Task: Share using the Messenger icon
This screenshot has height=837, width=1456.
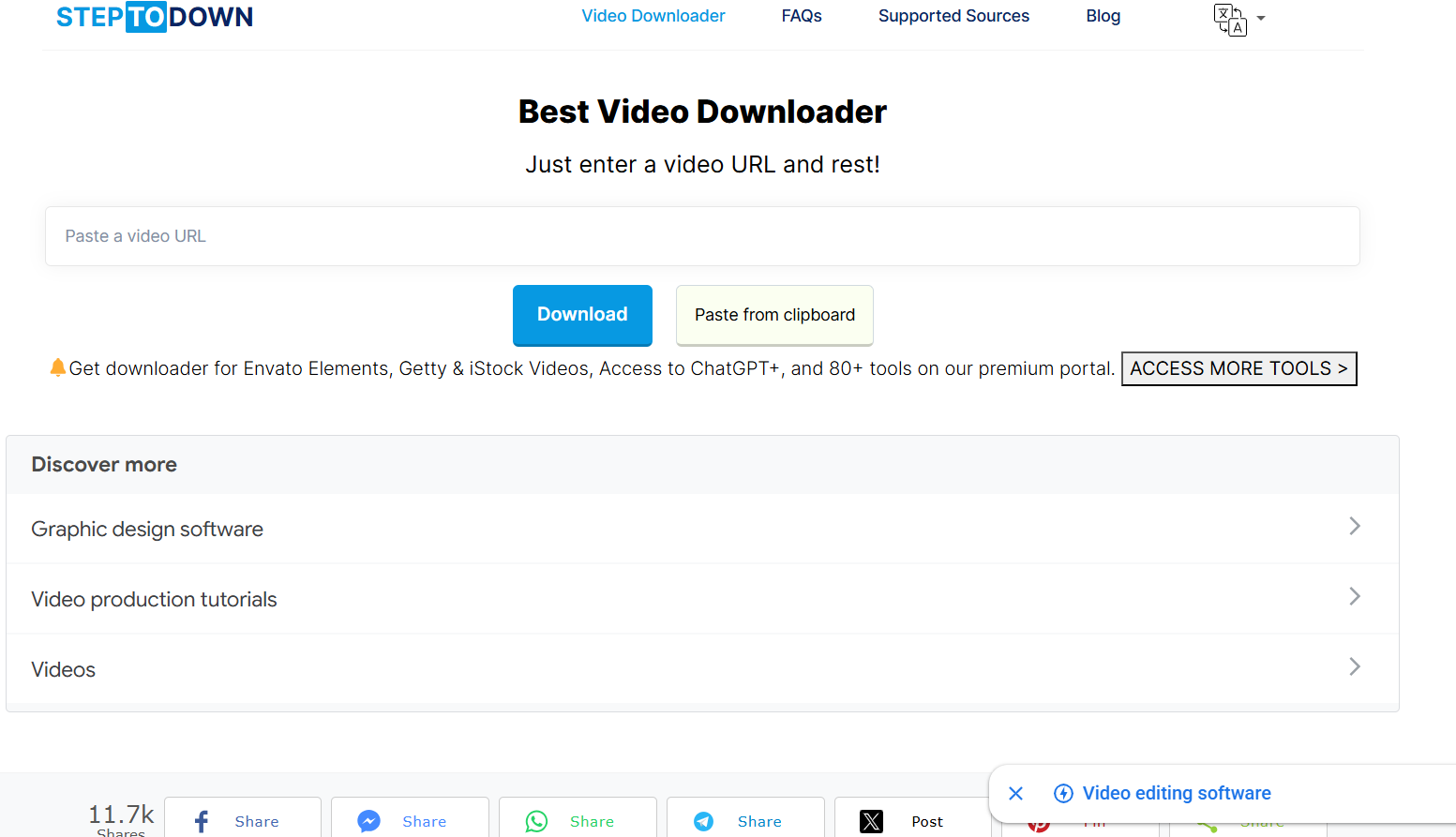Action: click(368, 821)
